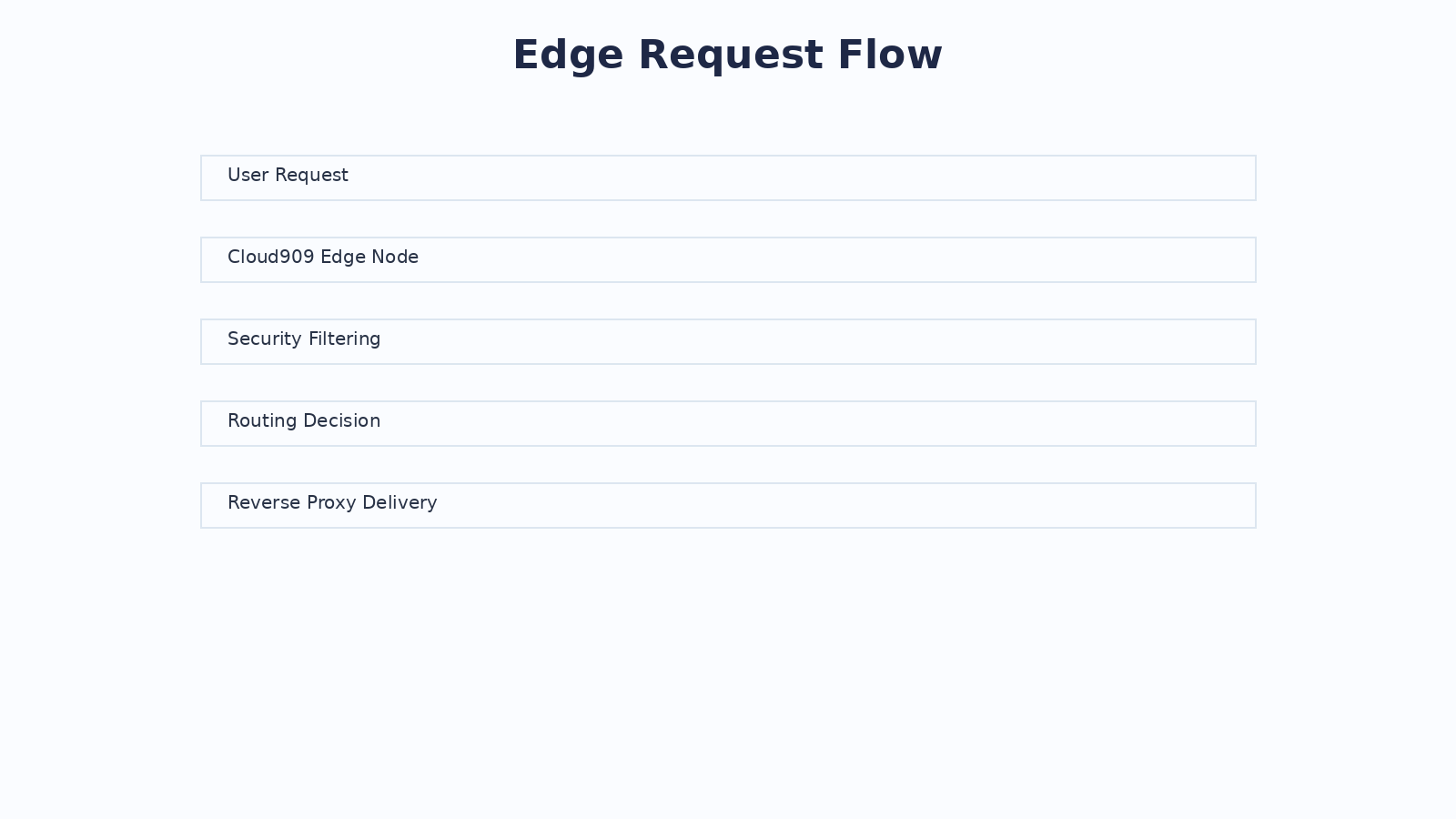Click the 'Reverse Proxy Delivery' label text
Image resolution: width=1456 pixels, height=819 pixels.
click(332, 503)
